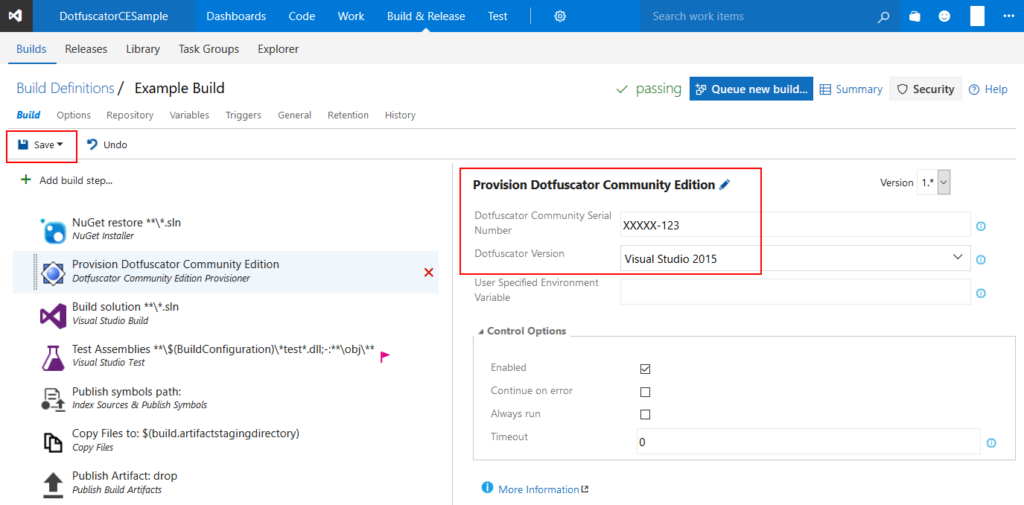Switch to the Task Groups tab

[x=209, y=49]
